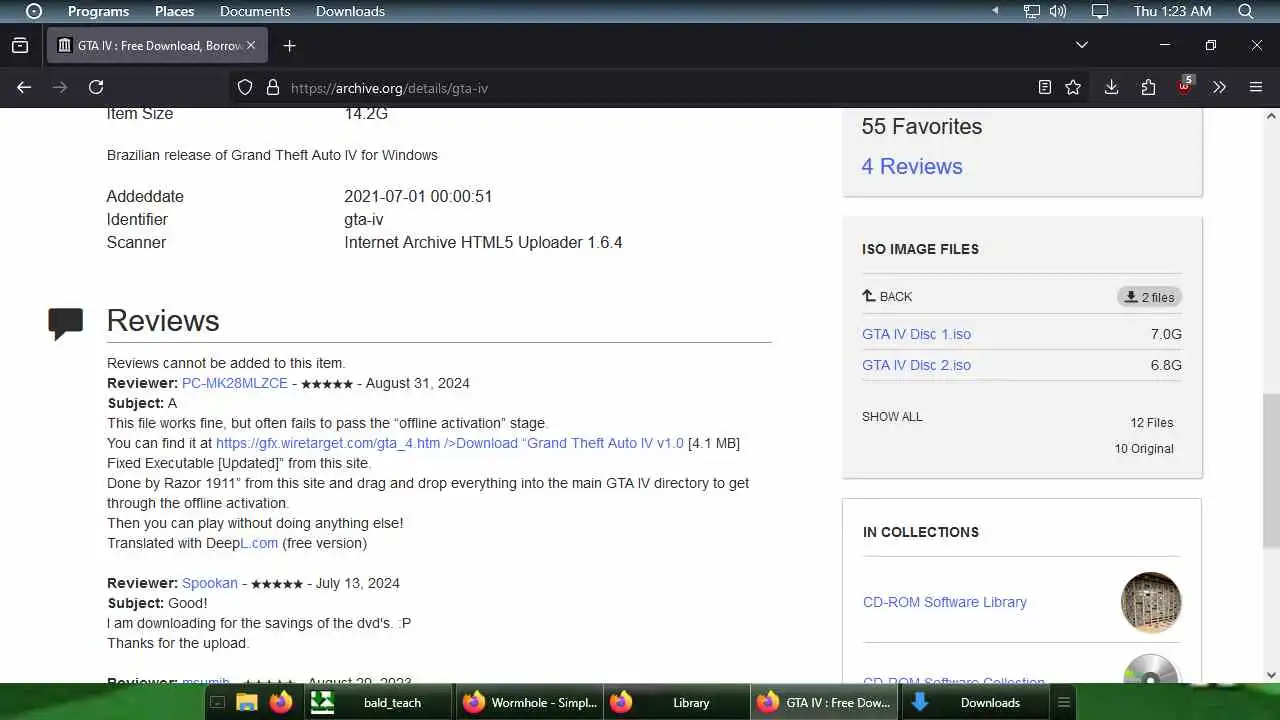Download GTA IV Disc 1.iso

(x=916, y=334)
